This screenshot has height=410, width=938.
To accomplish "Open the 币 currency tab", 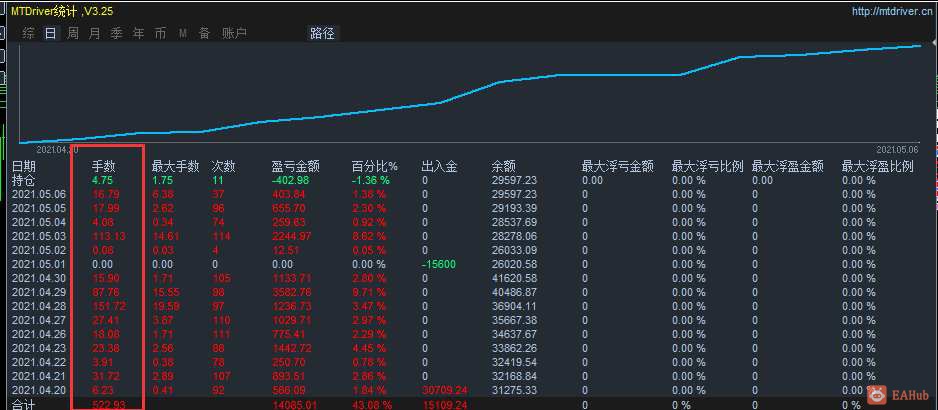I will (160, 34).
